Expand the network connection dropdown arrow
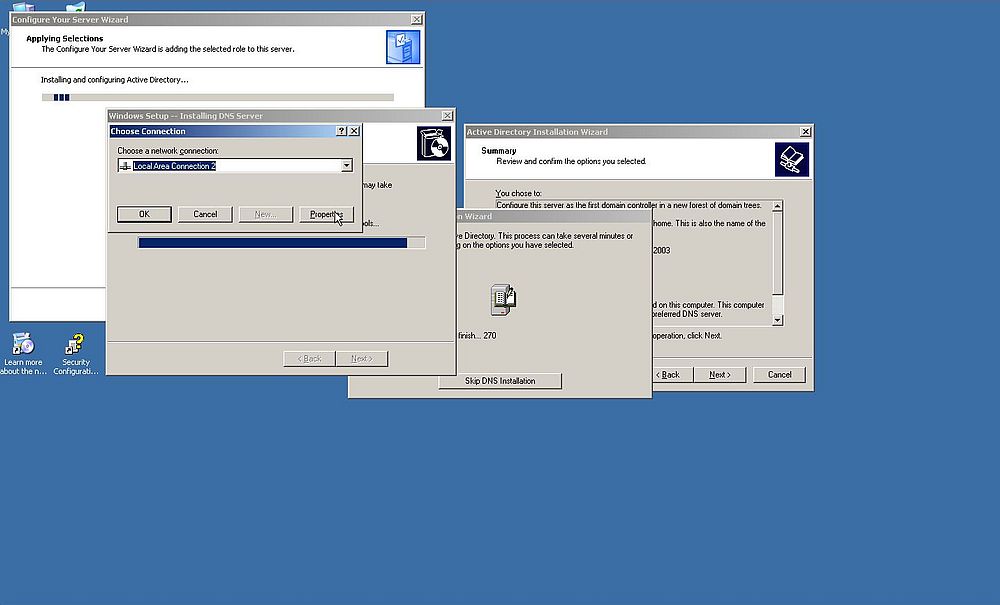This screenshot has width=1000, height=605. point(346,166)
